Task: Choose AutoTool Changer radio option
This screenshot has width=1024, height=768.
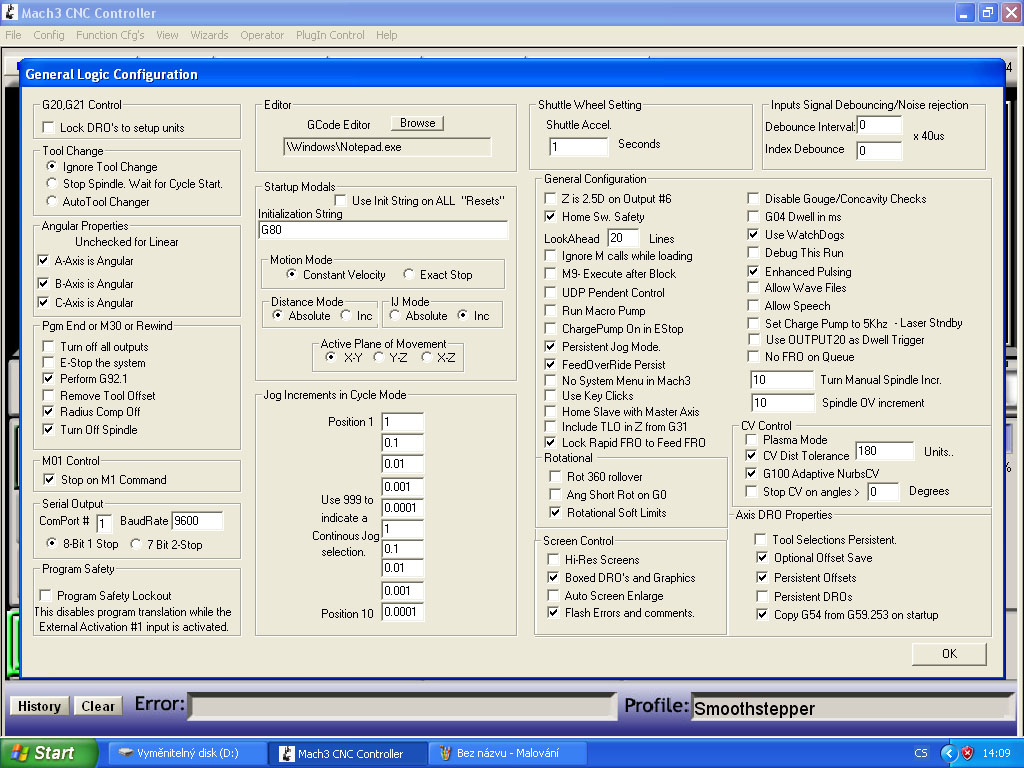Action: [x=53, y=201]
